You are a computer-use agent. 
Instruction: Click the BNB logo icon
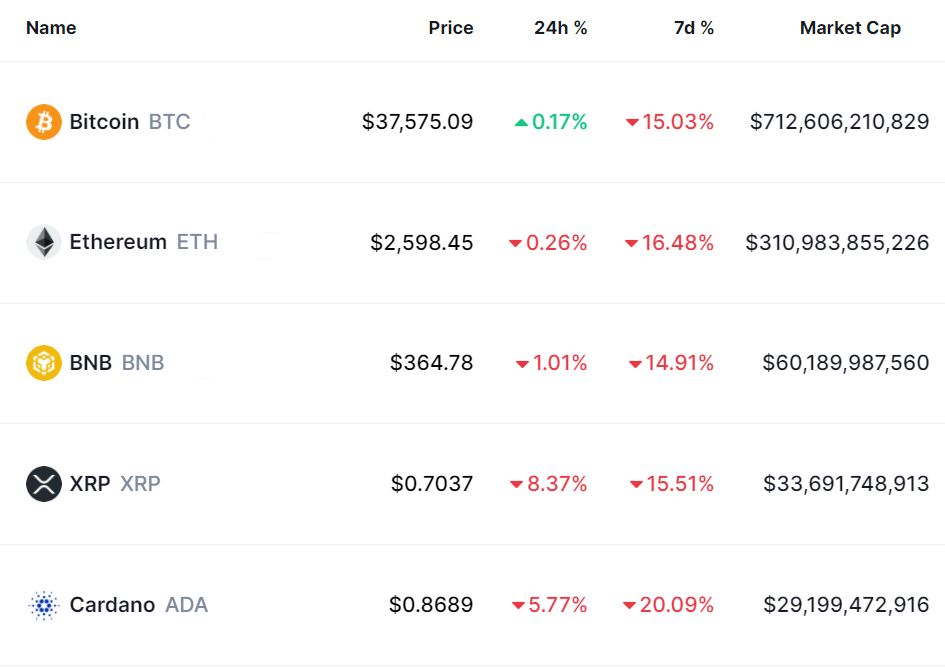click(44, 363)
